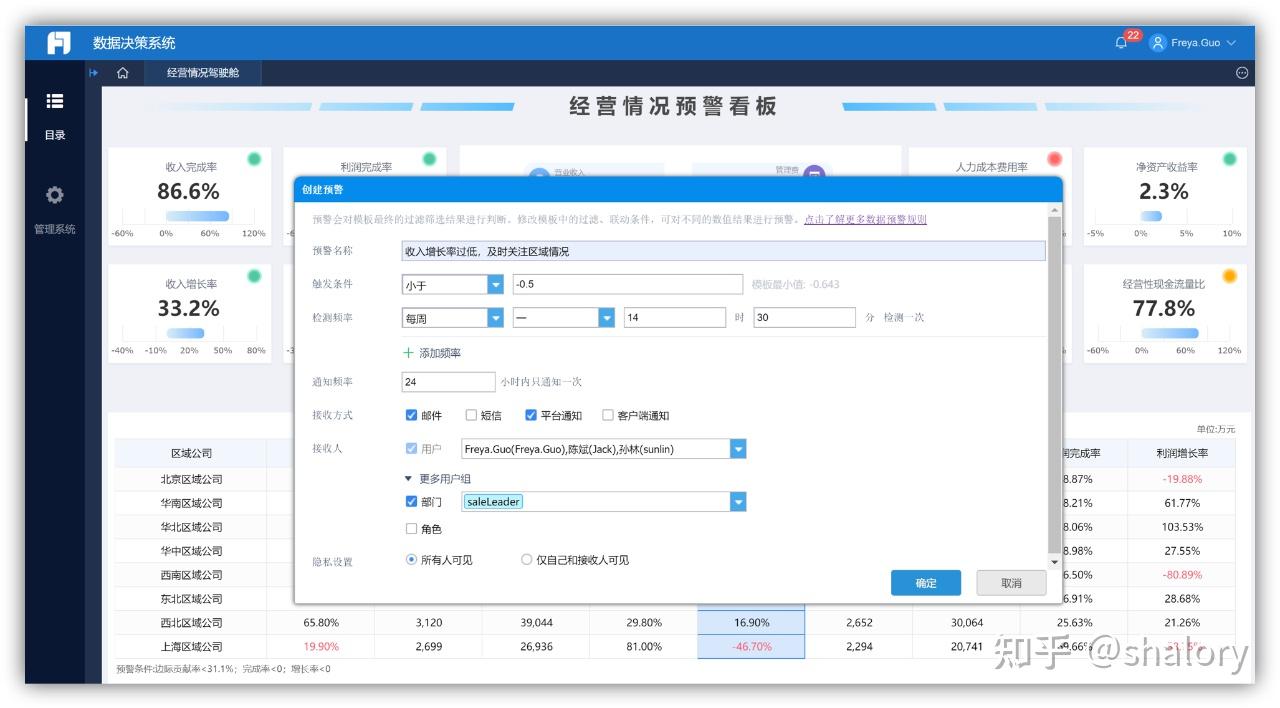Open the 触发条件 condition dropdown showing 小于
This screenshot has width=1280, height=708.
pos(495,285)
